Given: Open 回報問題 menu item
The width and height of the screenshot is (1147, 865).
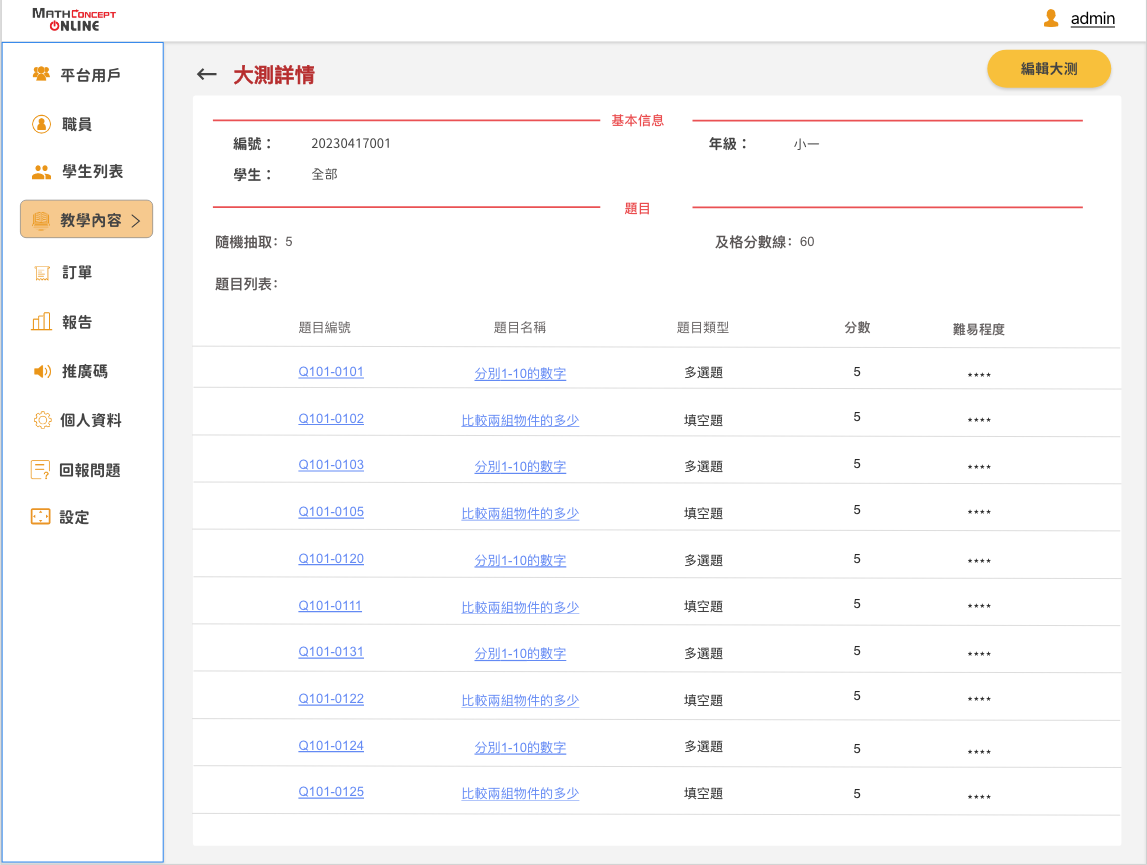Looking at the screenshot, I should (x=90, y=470).
